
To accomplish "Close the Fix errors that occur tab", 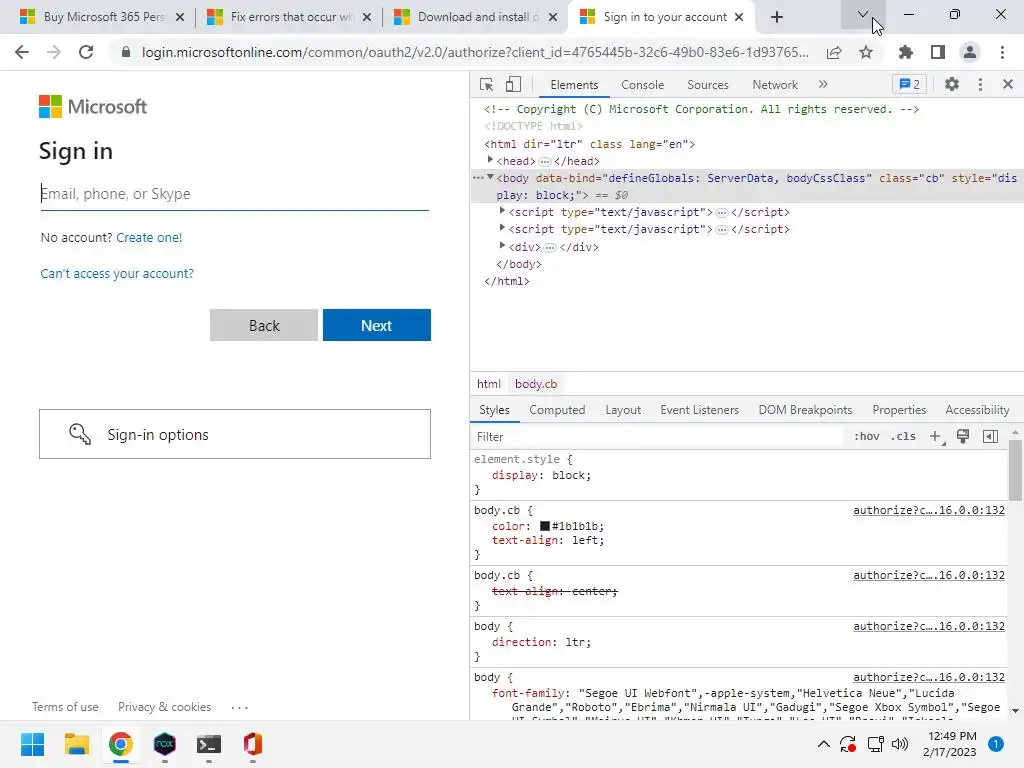I will pyautogui.click(x=367, y=17).
